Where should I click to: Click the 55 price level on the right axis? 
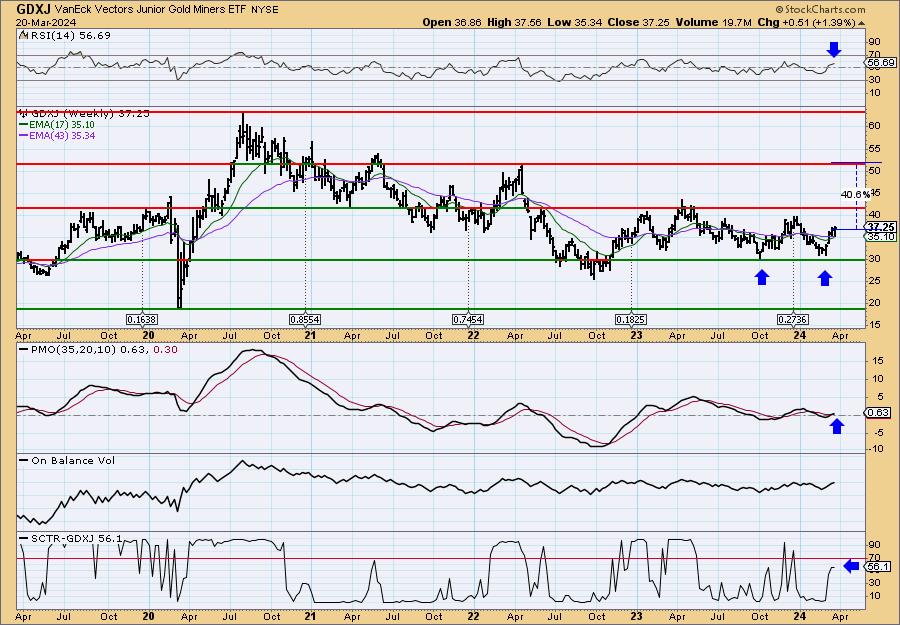point(875,148)
